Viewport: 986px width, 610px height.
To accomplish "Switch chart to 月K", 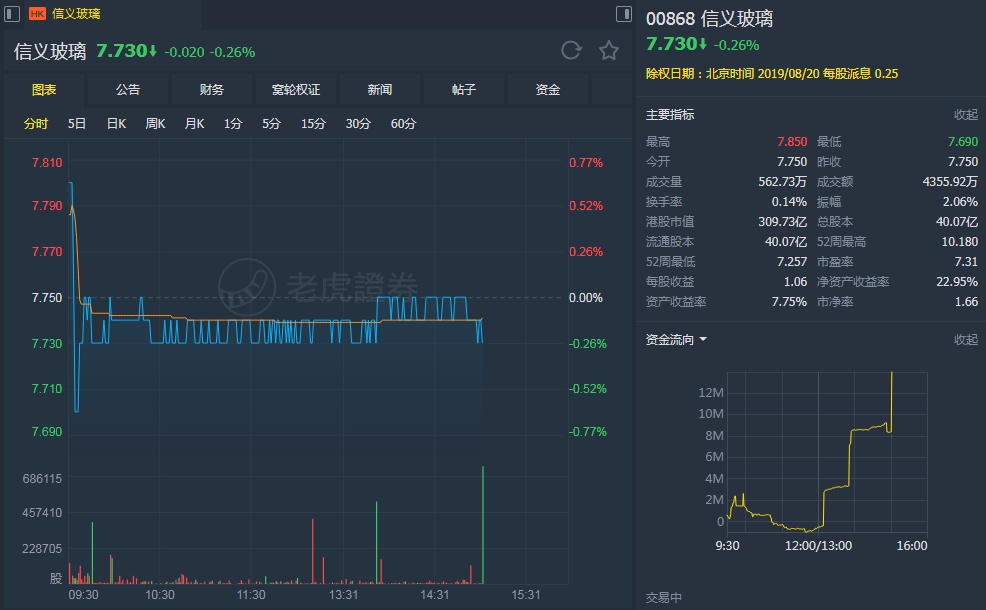I will click(x=194, y=123).
